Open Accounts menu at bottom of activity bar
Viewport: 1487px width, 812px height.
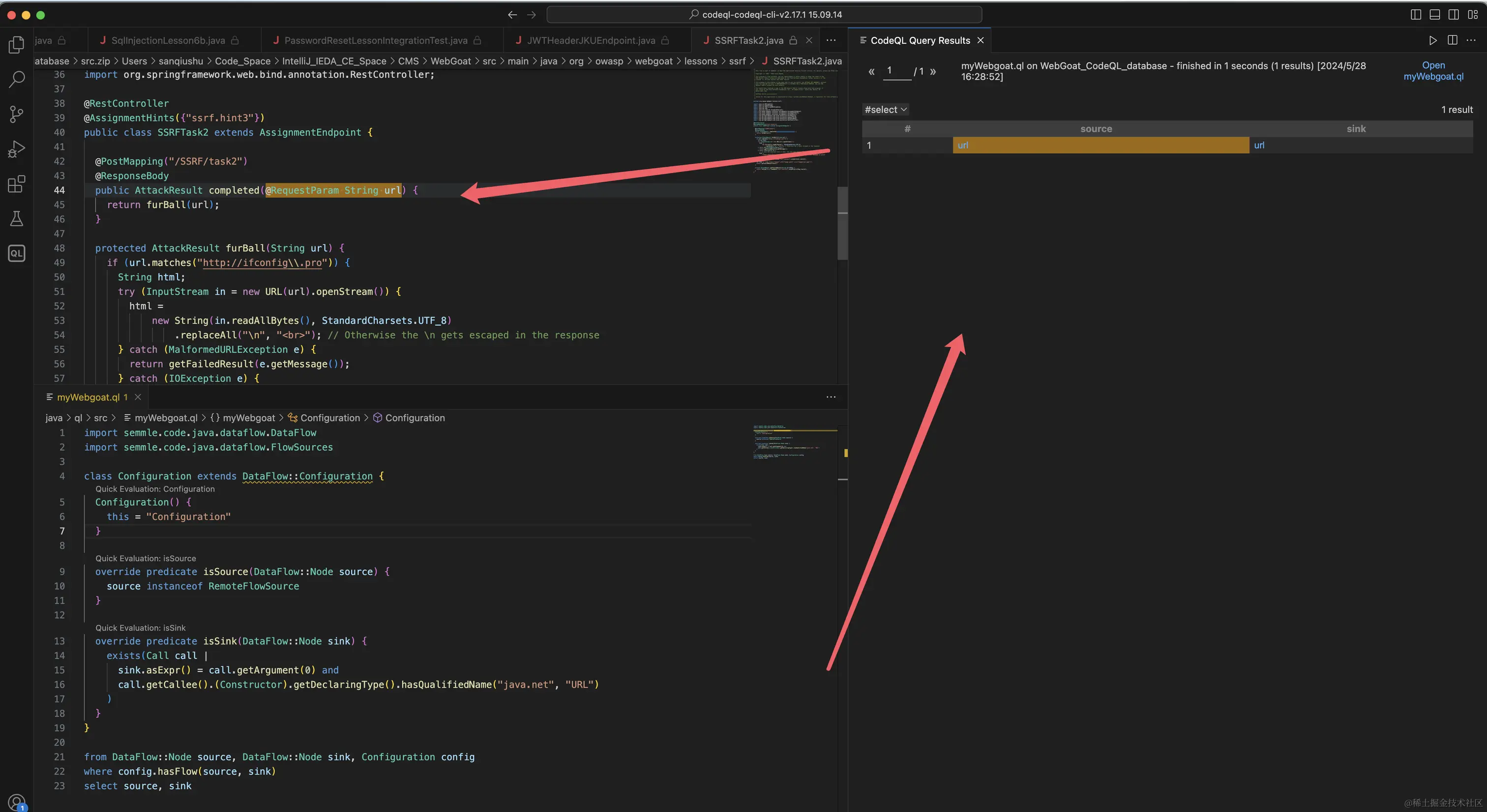pyautogui.click(x=17, y=802)
